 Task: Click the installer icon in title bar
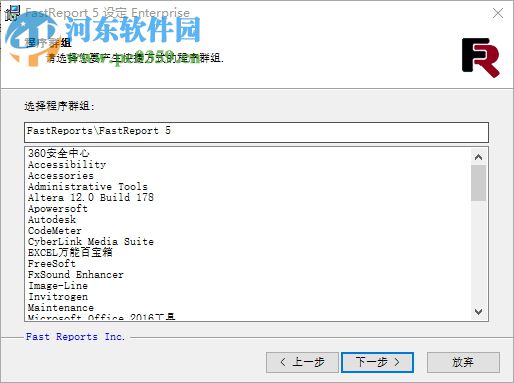coord(12,13)
